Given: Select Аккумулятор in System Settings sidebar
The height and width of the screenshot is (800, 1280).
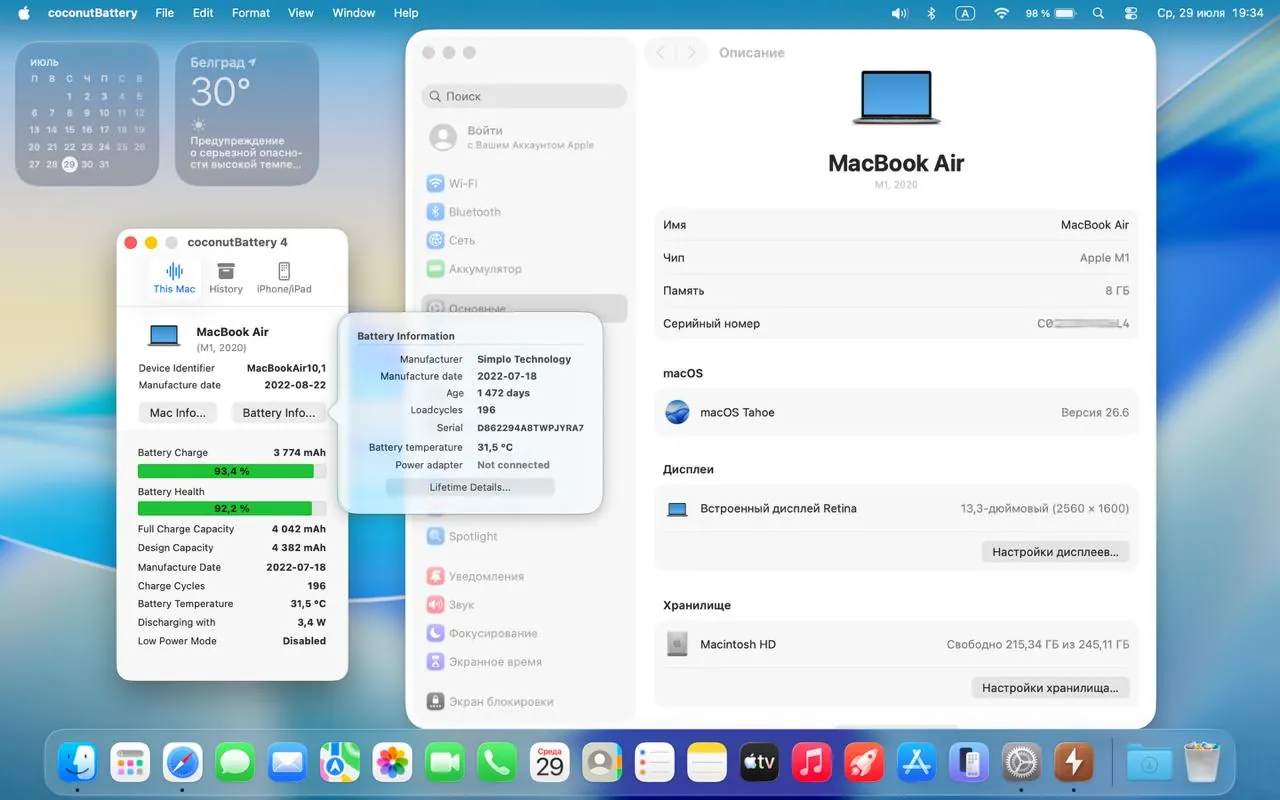Looking at the screenshot, I should click(525, 269).
